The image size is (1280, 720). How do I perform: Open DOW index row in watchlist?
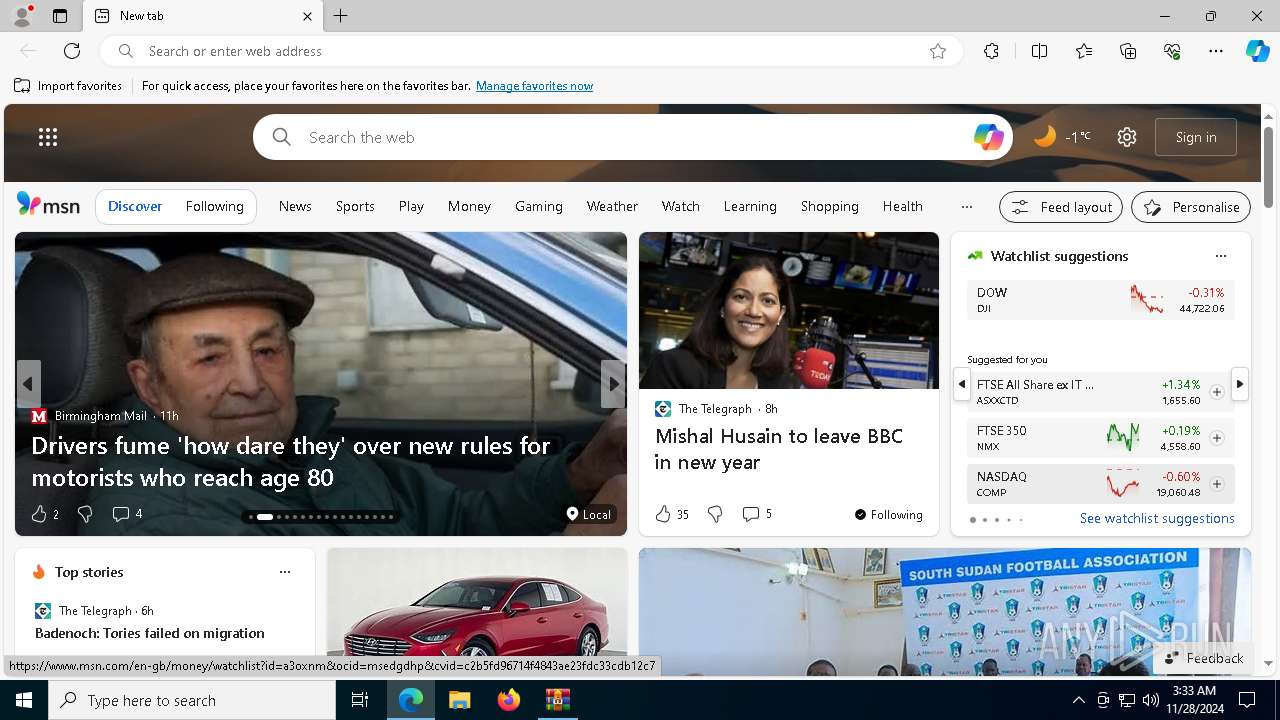1100,300
